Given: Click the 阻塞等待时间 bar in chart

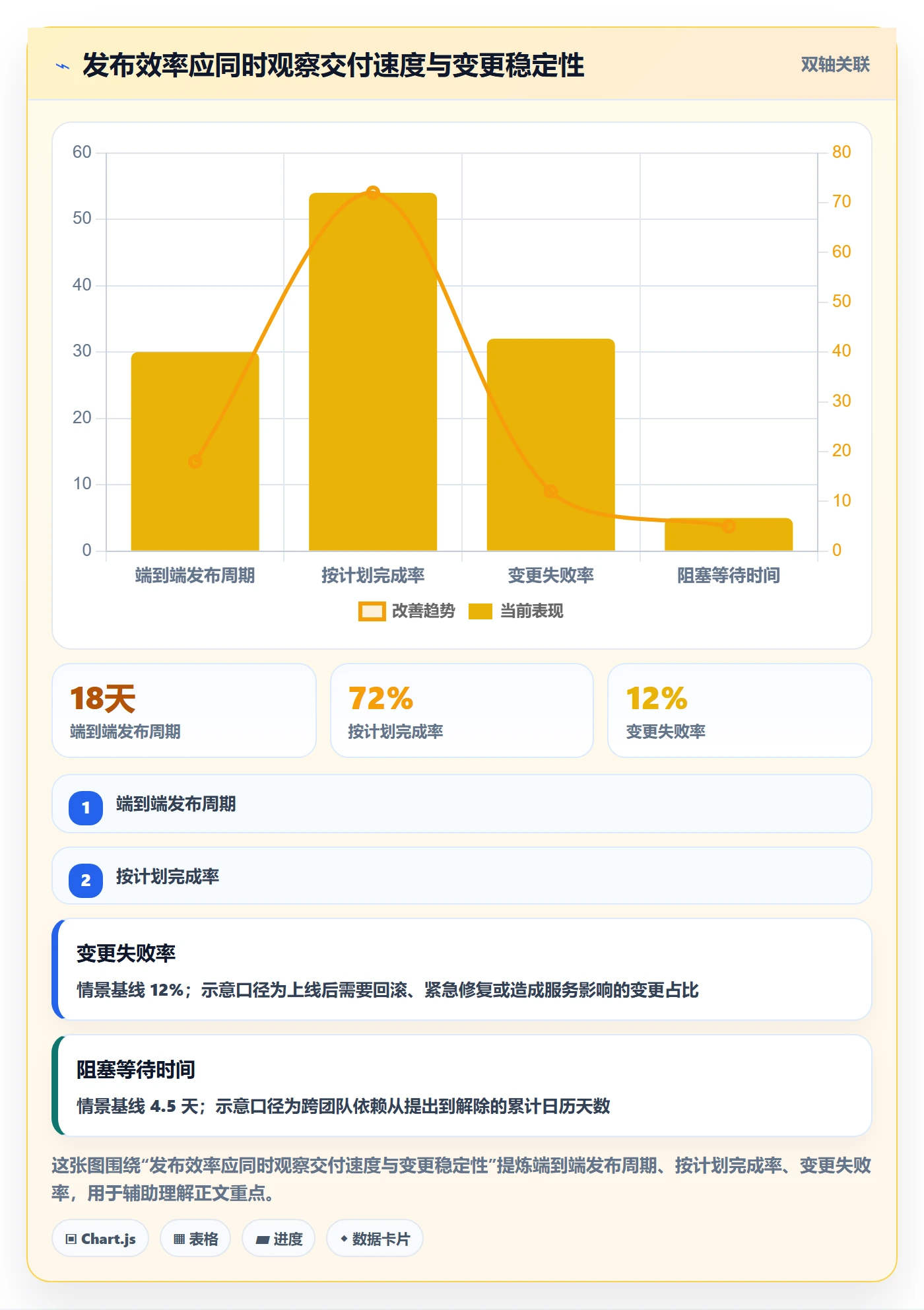Looking at the screenshot, I should click(x=729, y=534).
